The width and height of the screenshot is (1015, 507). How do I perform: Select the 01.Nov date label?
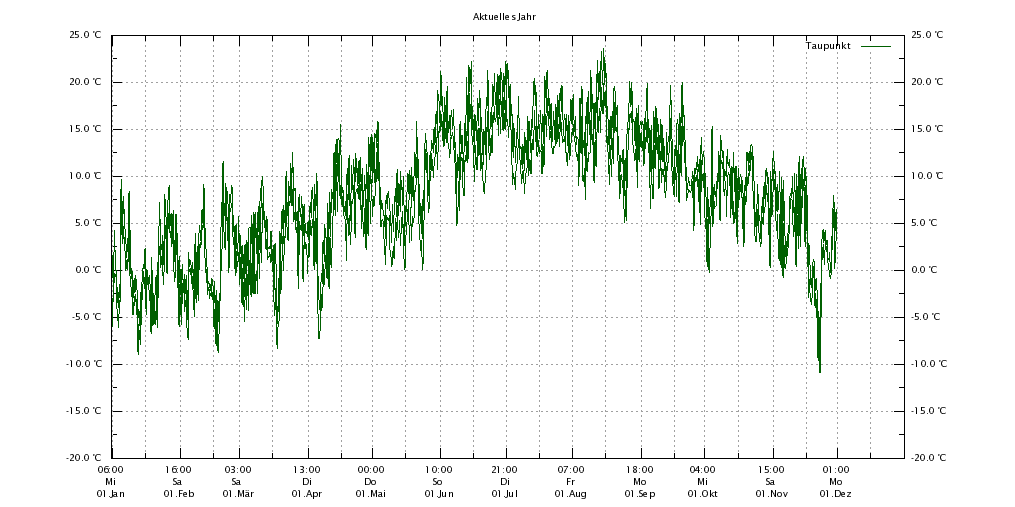coord(770,494)
